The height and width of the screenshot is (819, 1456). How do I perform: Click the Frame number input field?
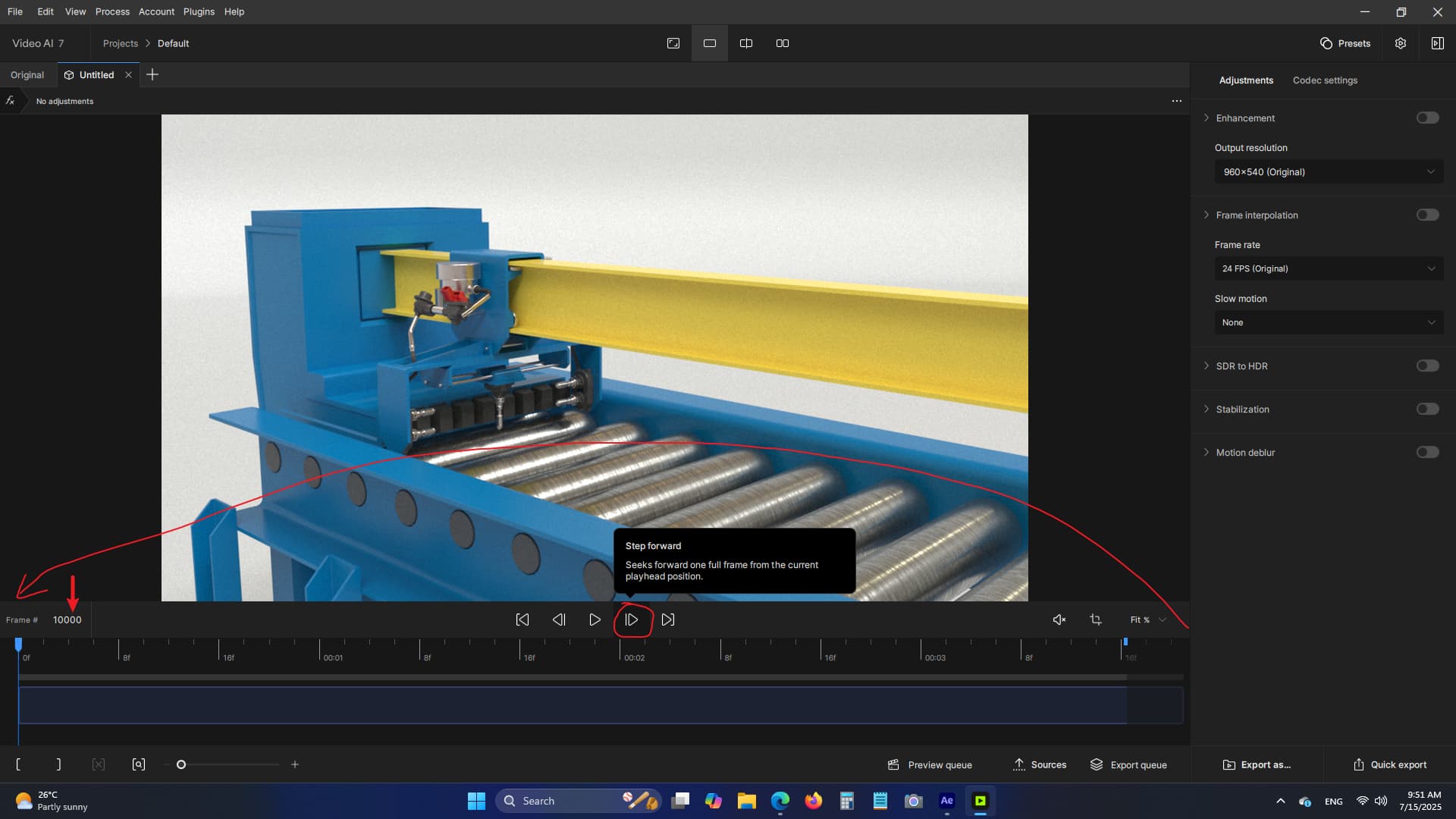[67, 620]
